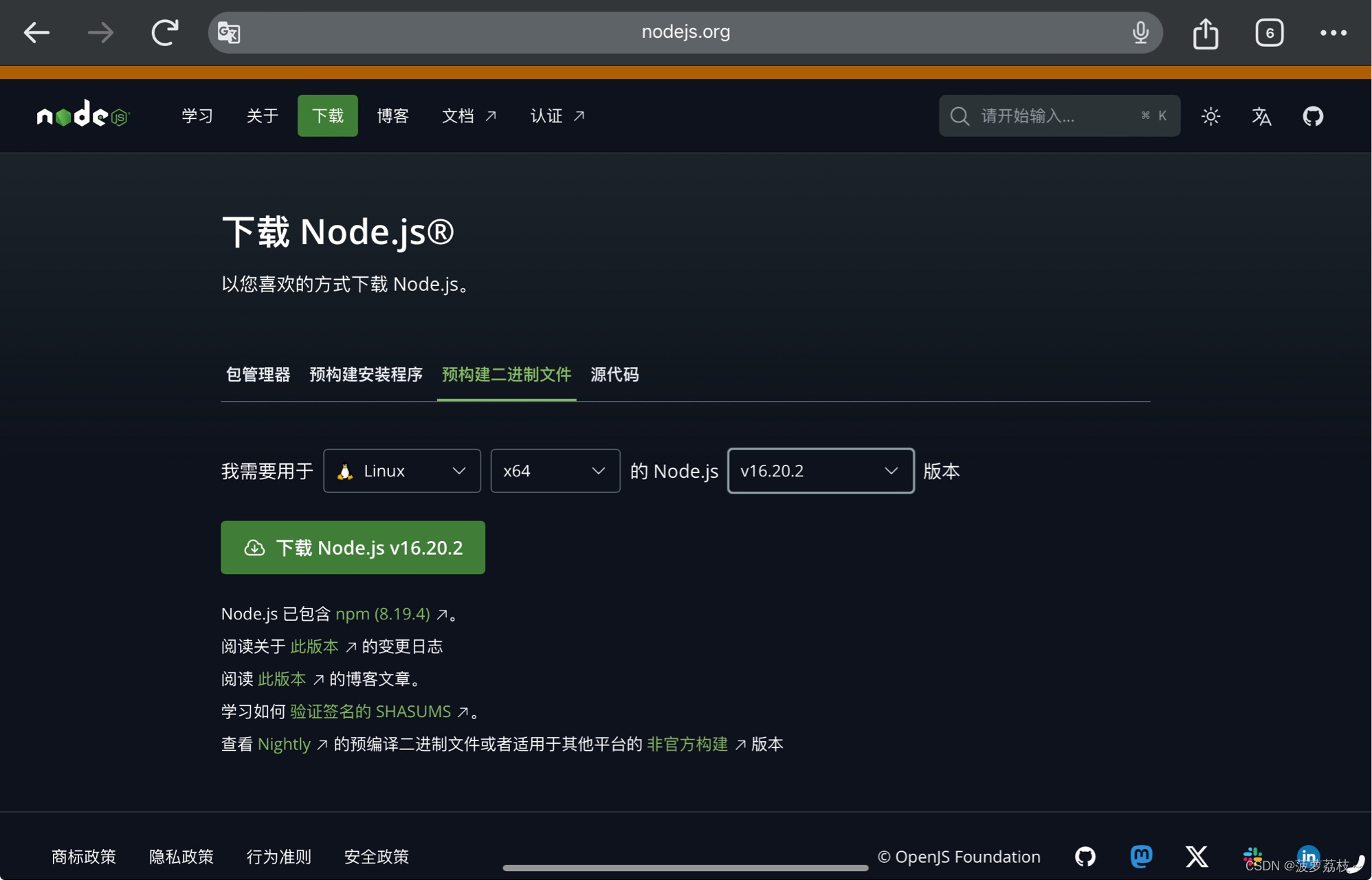Image resolution: width=1372 pixels, height=880 pixels.
Task: Click the horizontal scrollbar at the bottom
Action: coord(685,868)
